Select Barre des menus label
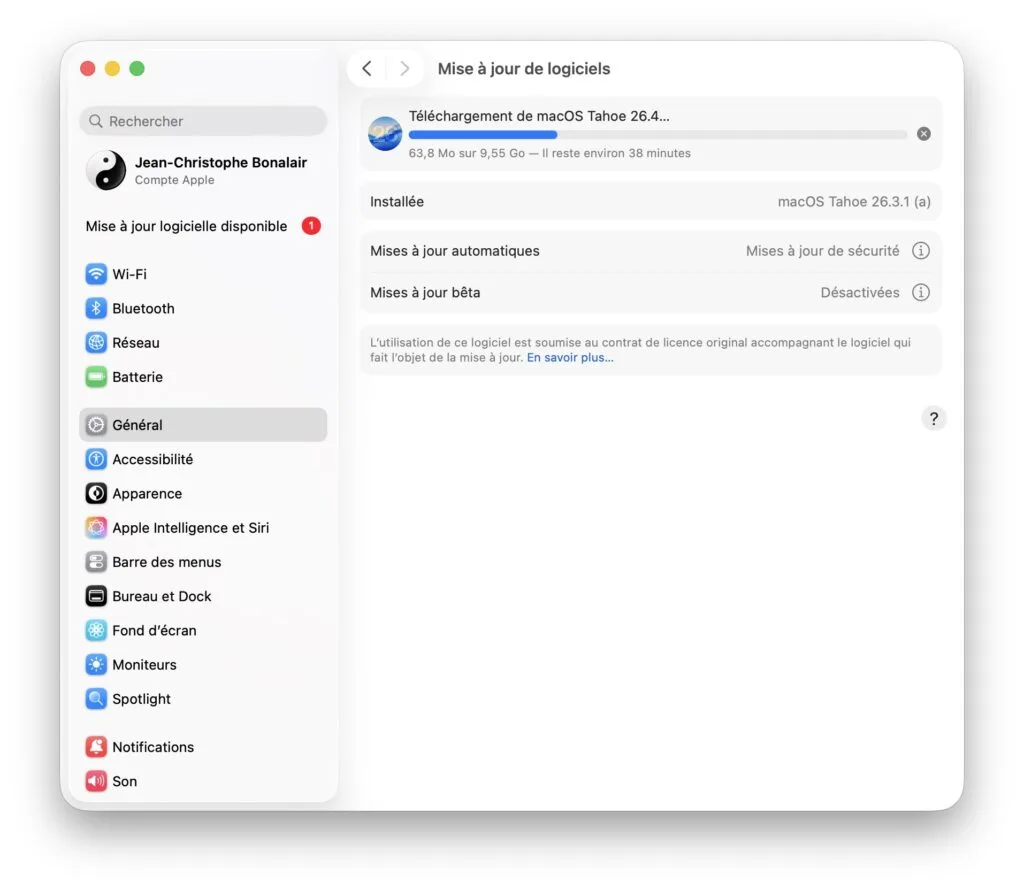This screenshot has height=890, width=1024. click(x=167, y=562)
